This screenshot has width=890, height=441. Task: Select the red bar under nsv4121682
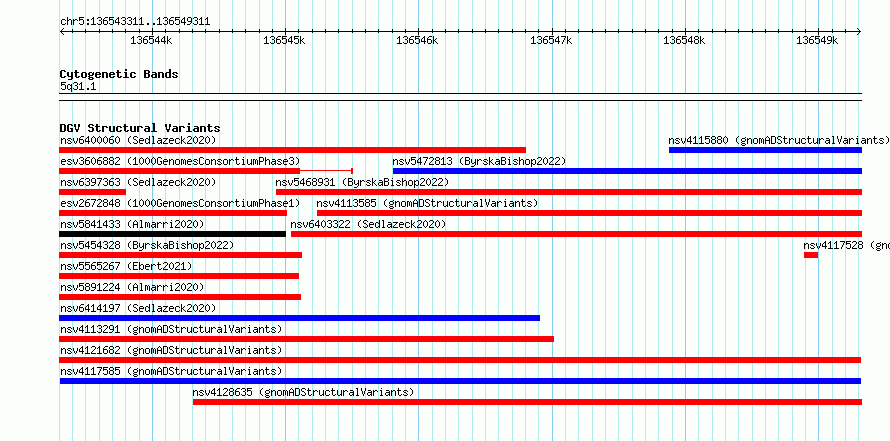pos(460,360)
